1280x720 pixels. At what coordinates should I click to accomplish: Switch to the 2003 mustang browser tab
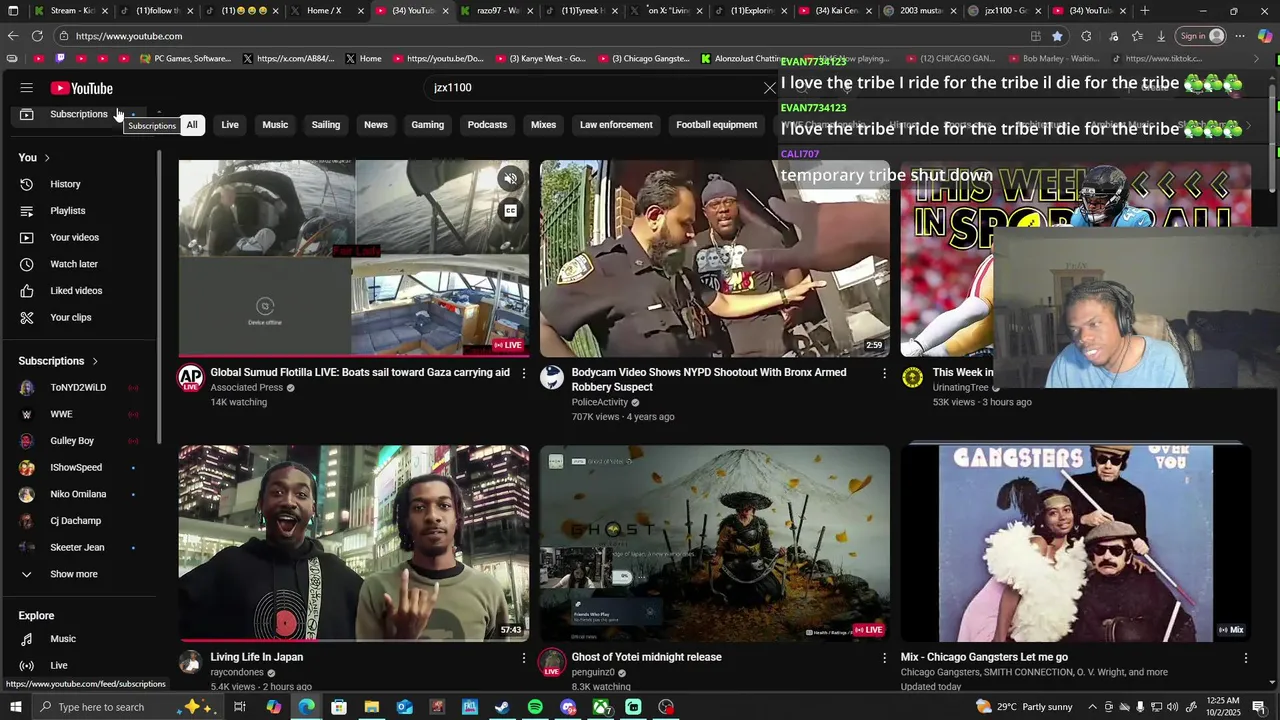point(921,11)
